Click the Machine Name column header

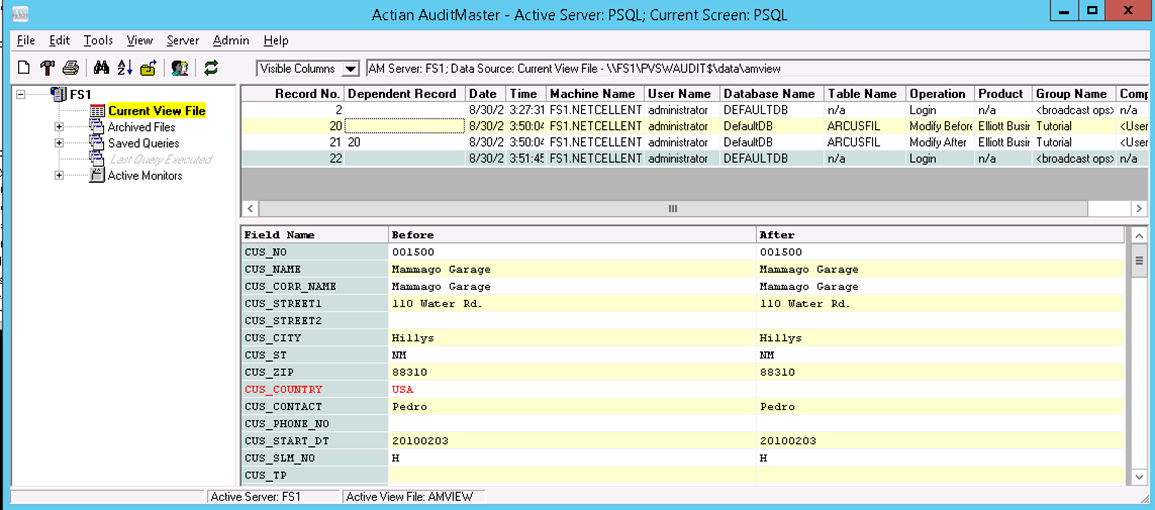594,94
